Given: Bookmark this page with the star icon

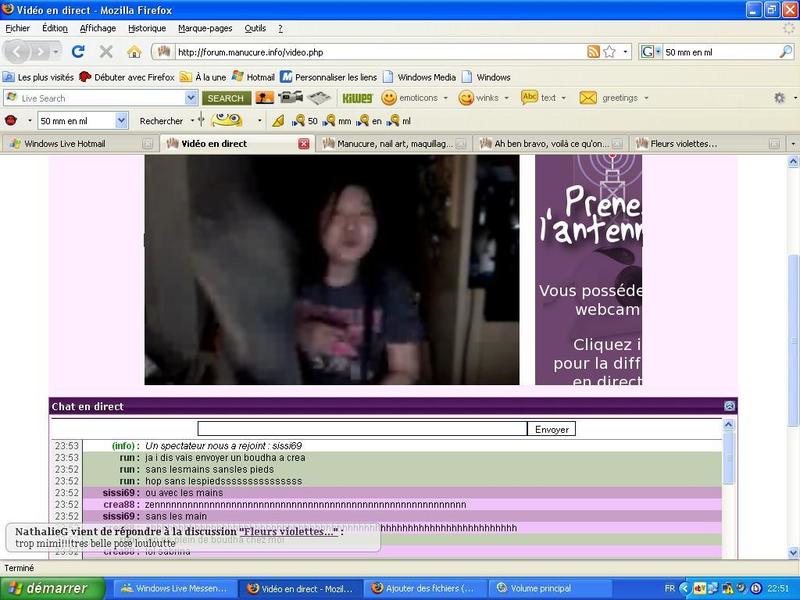Looking at the screenshot, I should click(x=610, y=51).
